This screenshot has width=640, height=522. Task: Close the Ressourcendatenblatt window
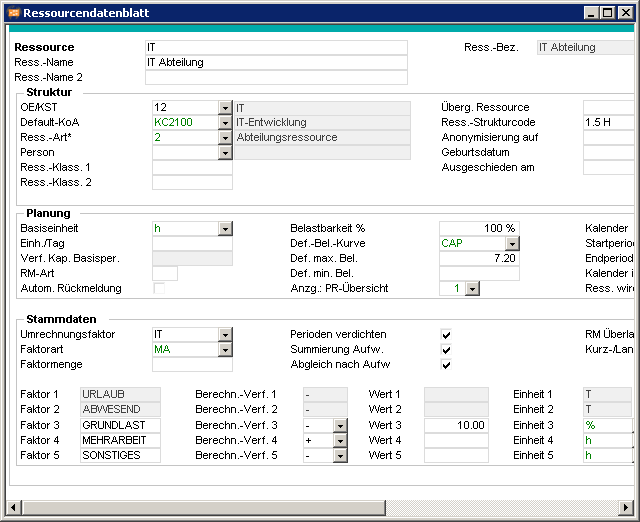pos(625,13)
